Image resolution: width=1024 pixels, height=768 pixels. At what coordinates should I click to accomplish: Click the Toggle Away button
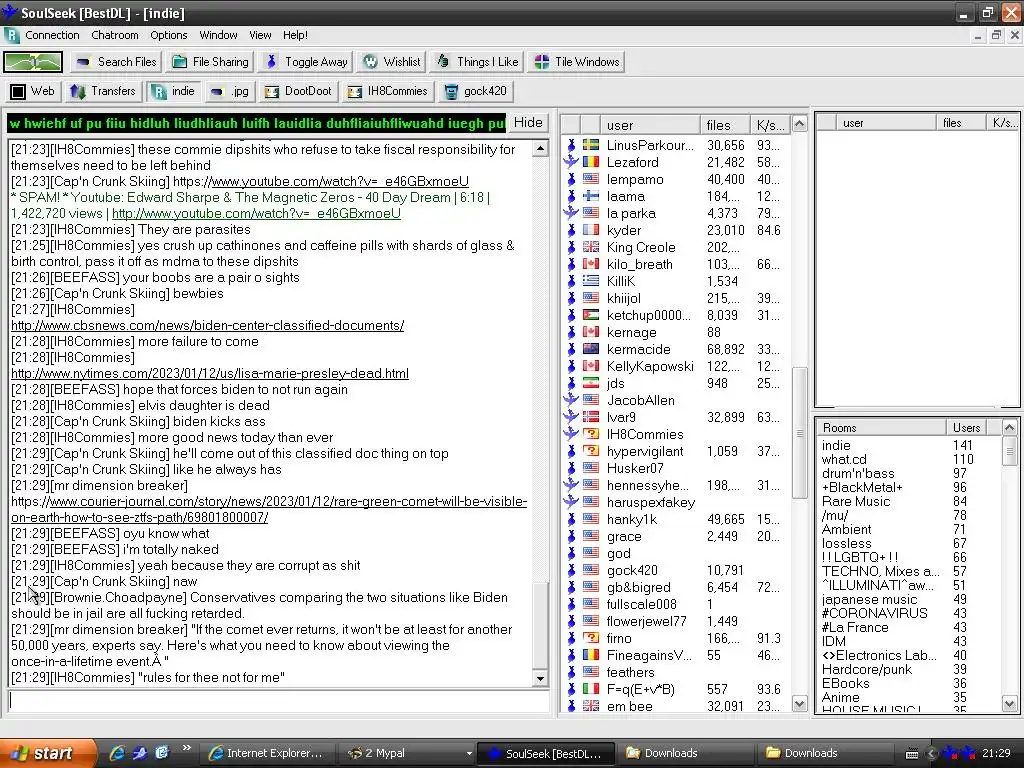306,62
